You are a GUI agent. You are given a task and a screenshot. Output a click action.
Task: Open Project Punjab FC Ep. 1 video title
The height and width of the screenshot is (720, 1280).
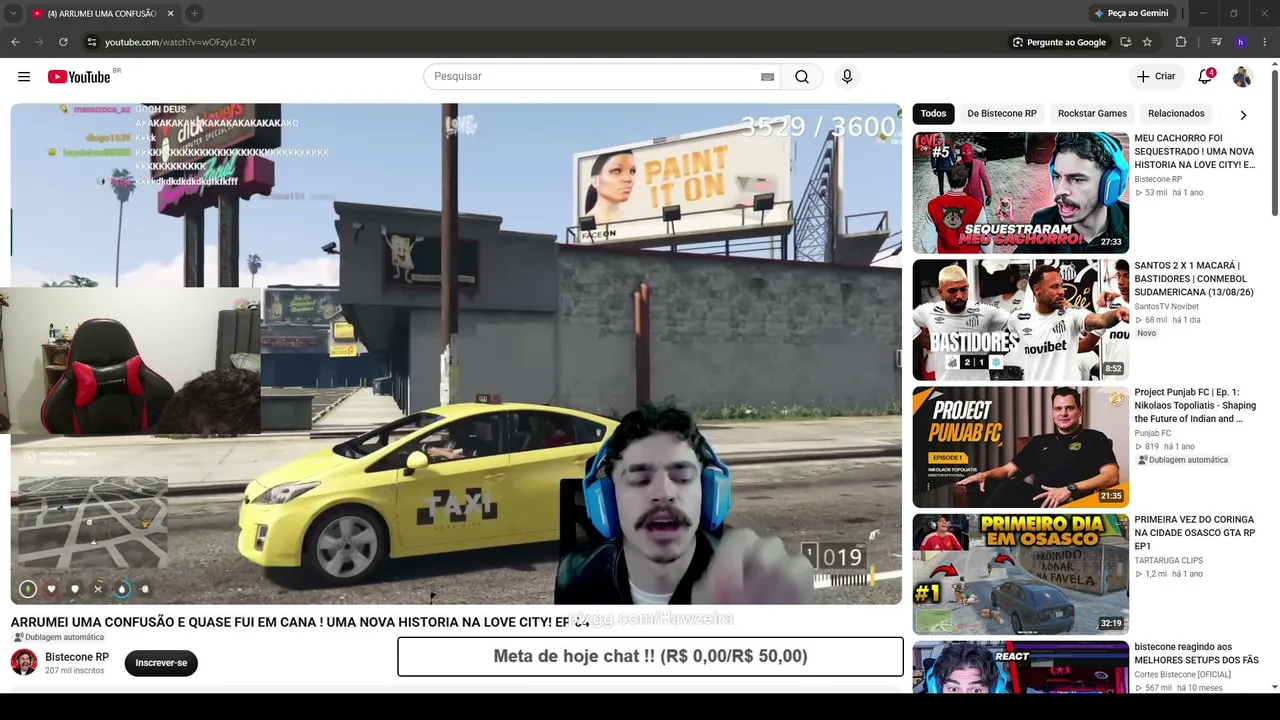point(1195,406)
